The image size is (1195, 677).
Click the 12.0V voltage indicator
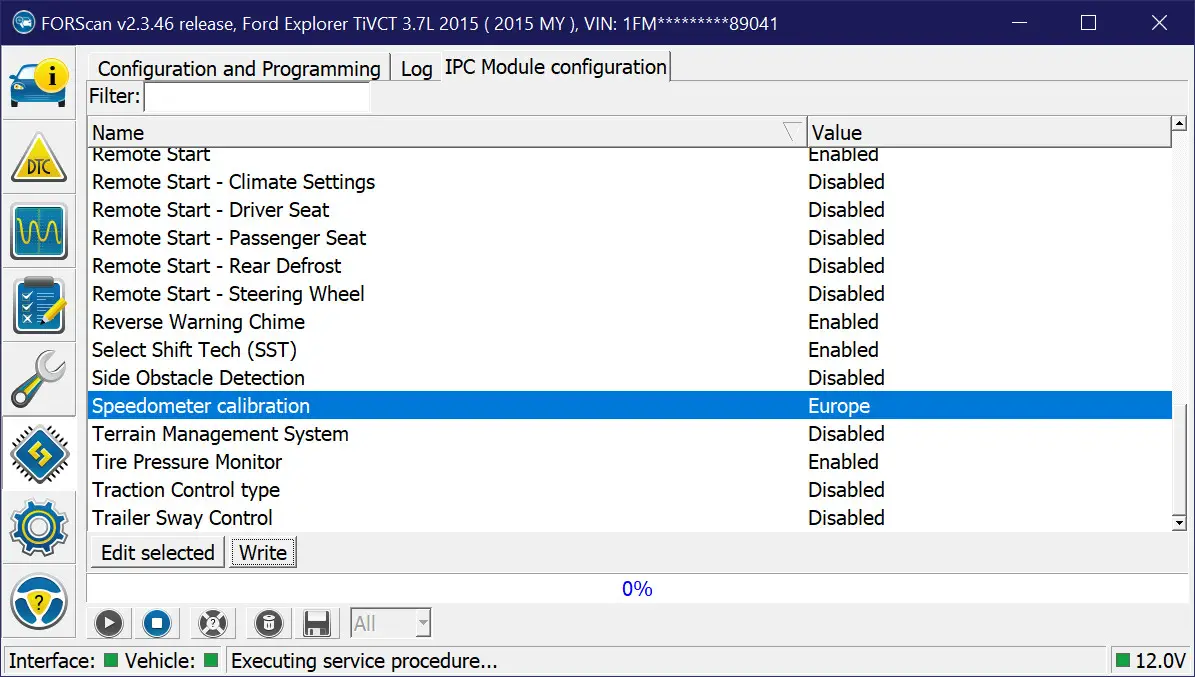[x=1151, y=661]
